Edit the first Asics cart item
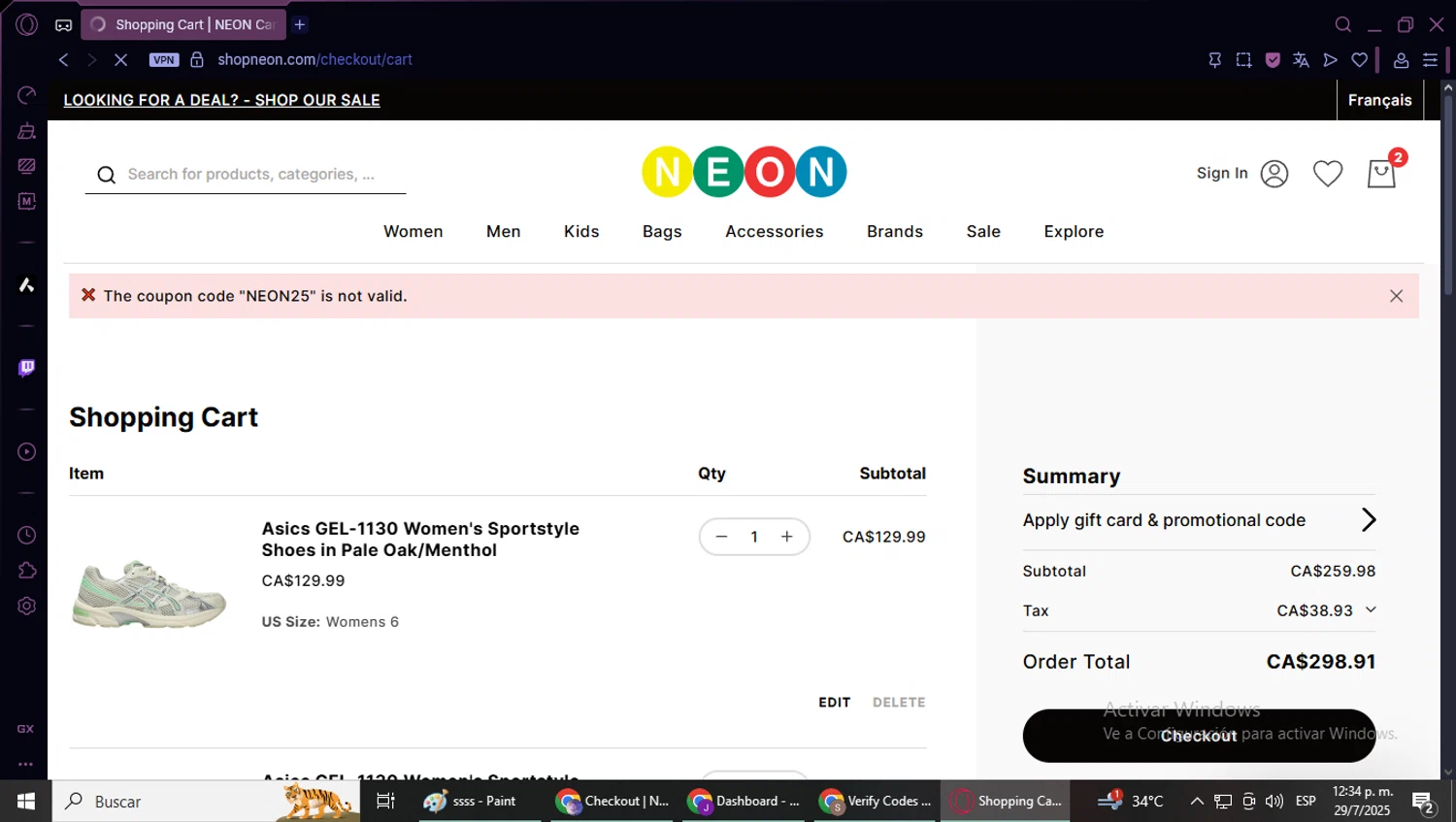Viewport: 1456px width, 822px height. coord(834,703)
